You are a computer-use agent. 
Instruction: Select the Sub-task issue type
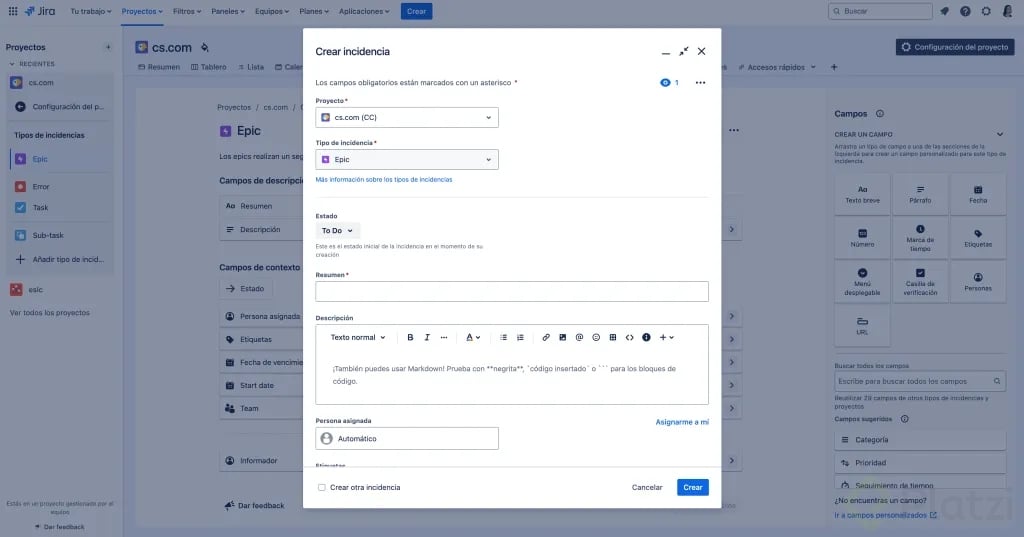(60, 235)
